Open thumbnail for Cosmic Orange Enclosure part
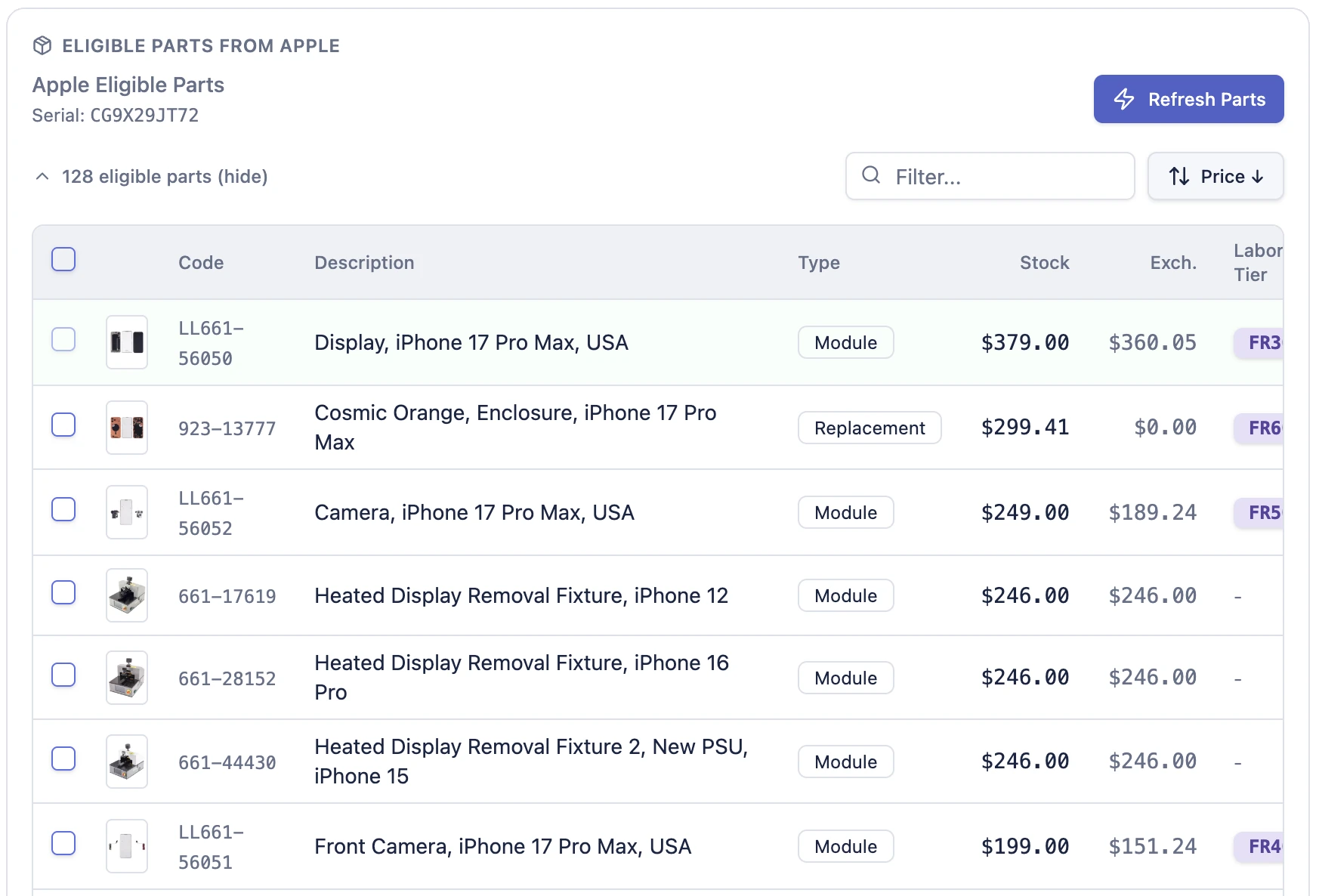This screenshot has height=896, width=1319. click(x=127, y=428)
